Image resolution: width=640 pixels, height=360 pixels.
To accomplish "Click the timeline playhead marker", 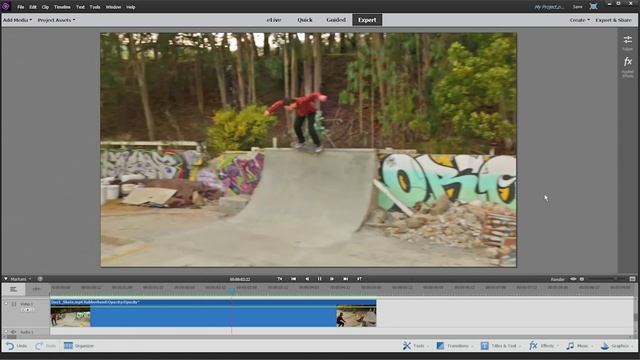I will tap(232, 290).
